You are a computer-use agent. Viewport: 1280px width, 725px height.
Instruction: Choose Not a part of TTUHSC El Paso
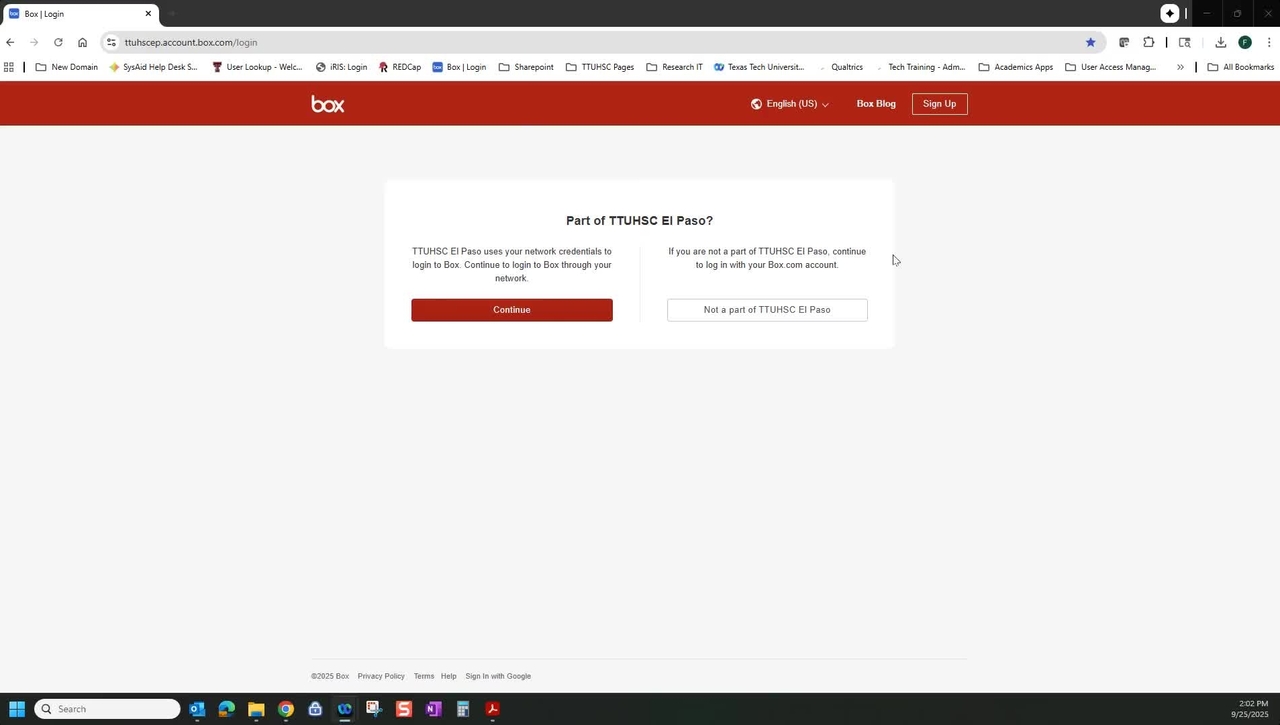pos(767,310)
